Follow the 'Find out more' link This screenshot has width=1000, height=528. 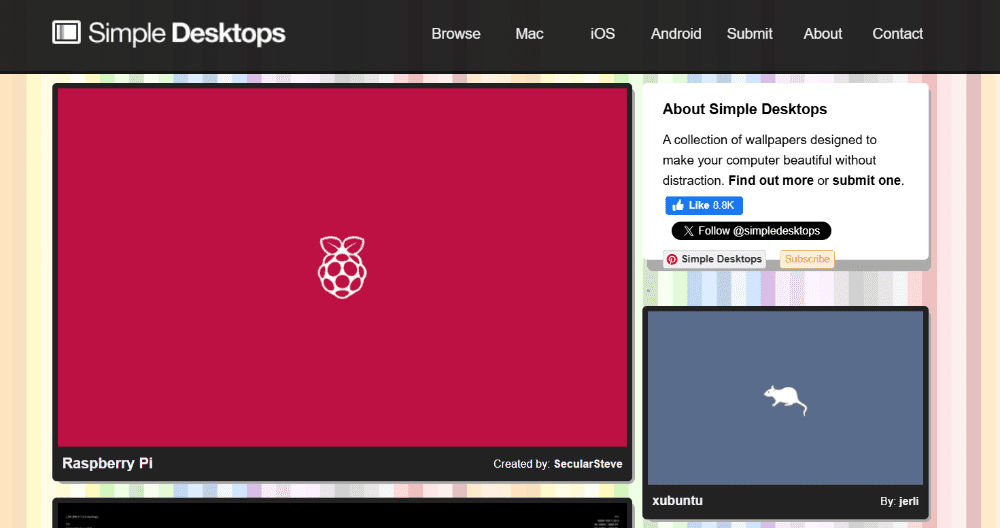tap(771, 180)
